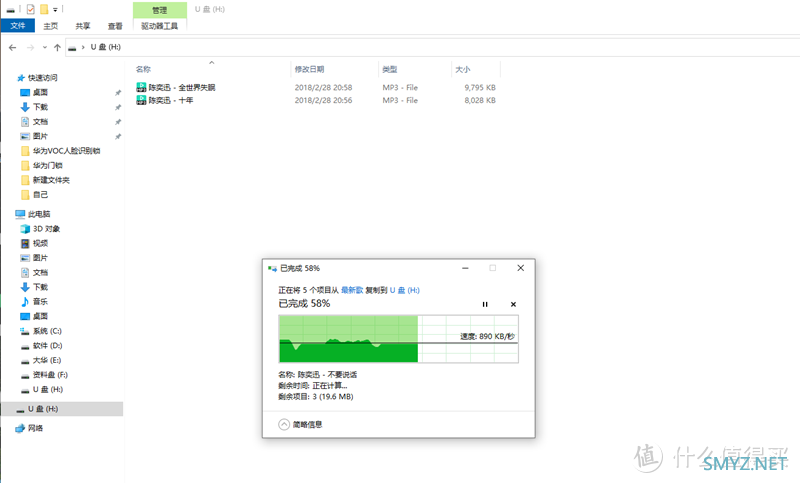
Task: Switch to the 查看 ribbon tab
Action: [x=115, y=26]
